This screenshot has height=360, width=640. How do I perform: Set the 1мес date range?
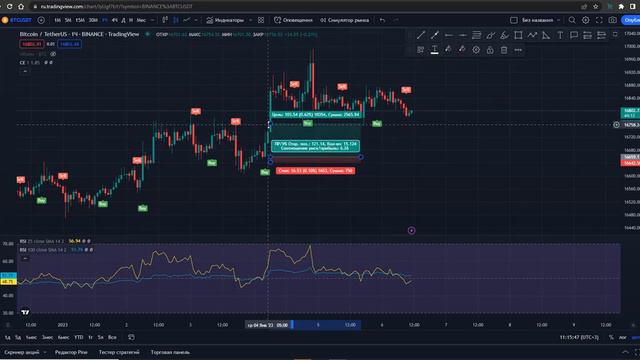coord(31,337)
